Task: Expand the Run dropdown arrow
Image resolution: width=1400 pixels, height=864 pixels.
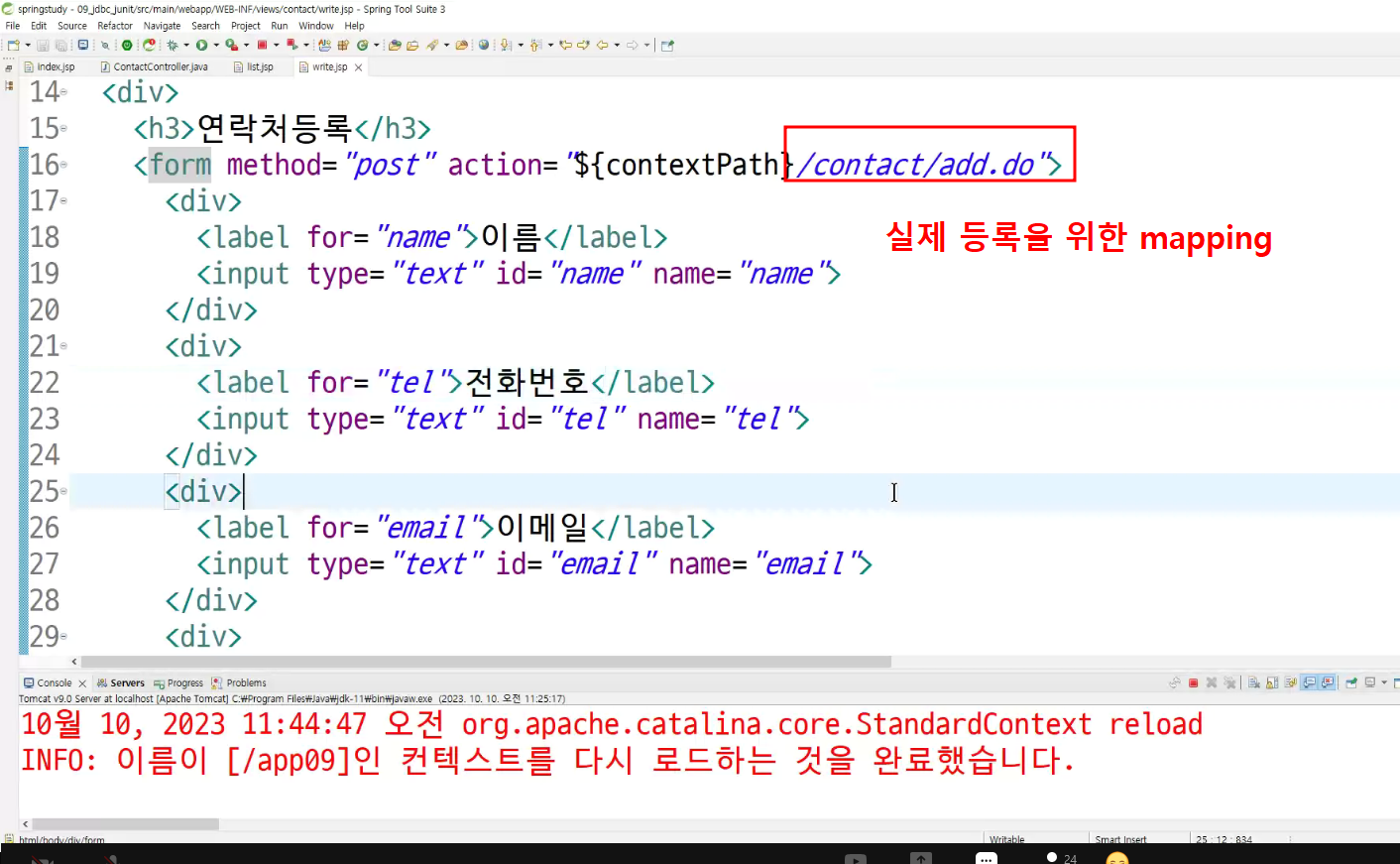Action: (x=216, y=45)
